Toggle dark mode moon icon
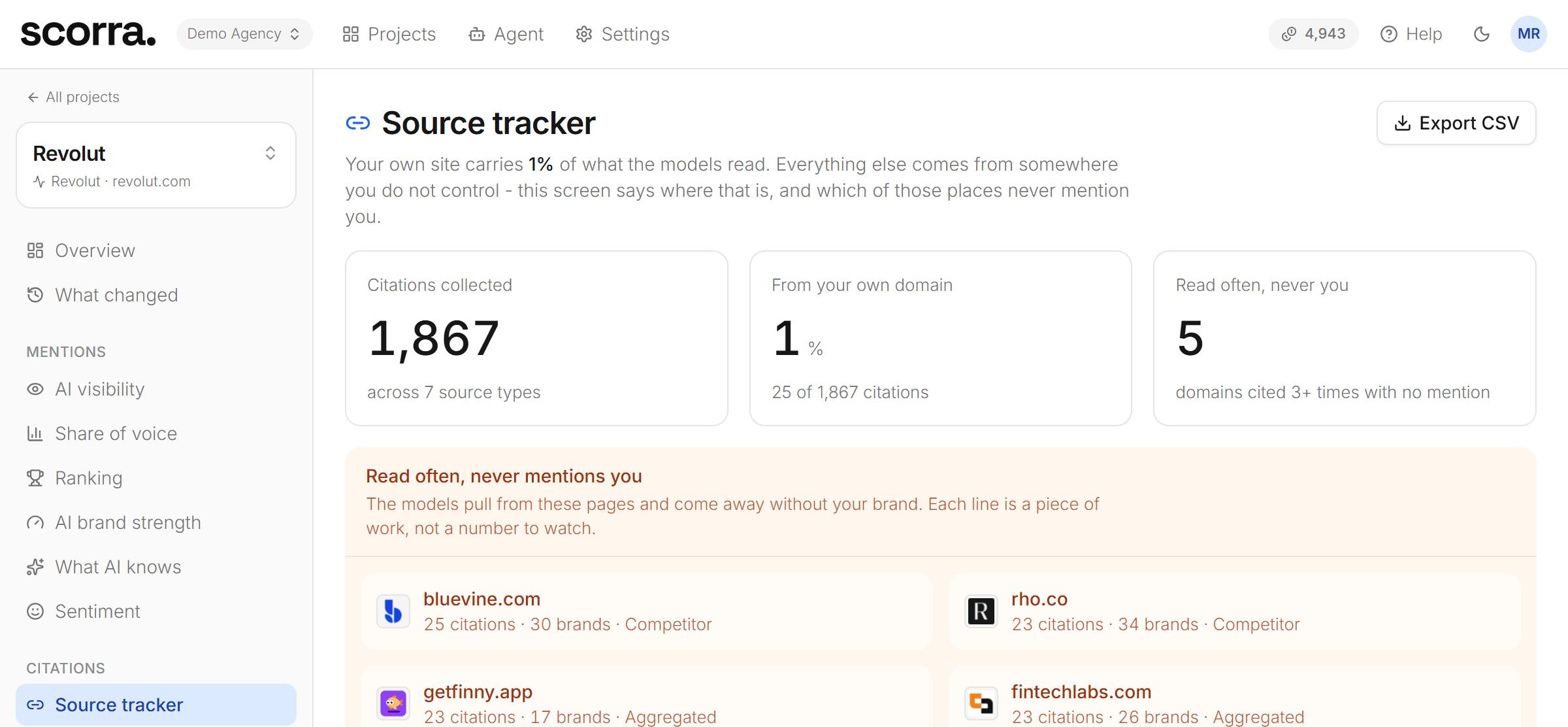 point(1482,34)
